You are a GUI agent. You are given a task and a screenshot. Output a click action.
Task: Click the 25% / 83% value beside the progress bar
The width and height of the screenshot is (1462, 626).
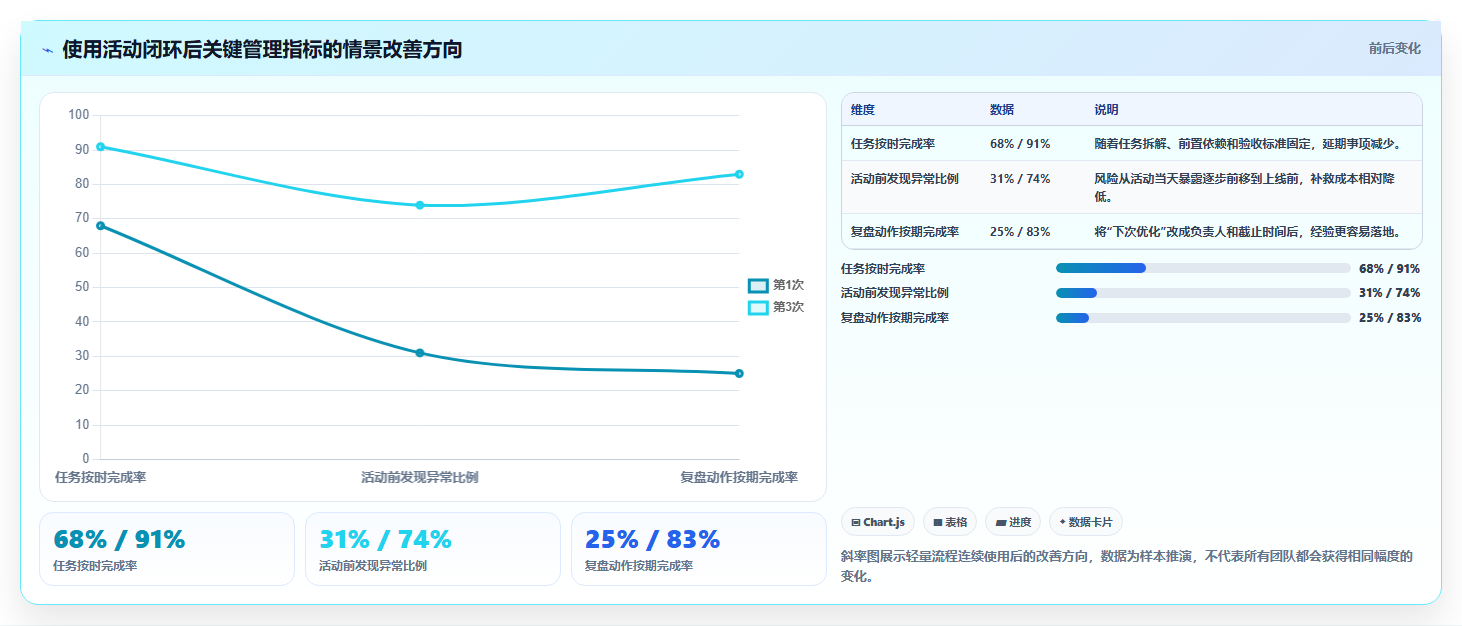point(1390,318)
